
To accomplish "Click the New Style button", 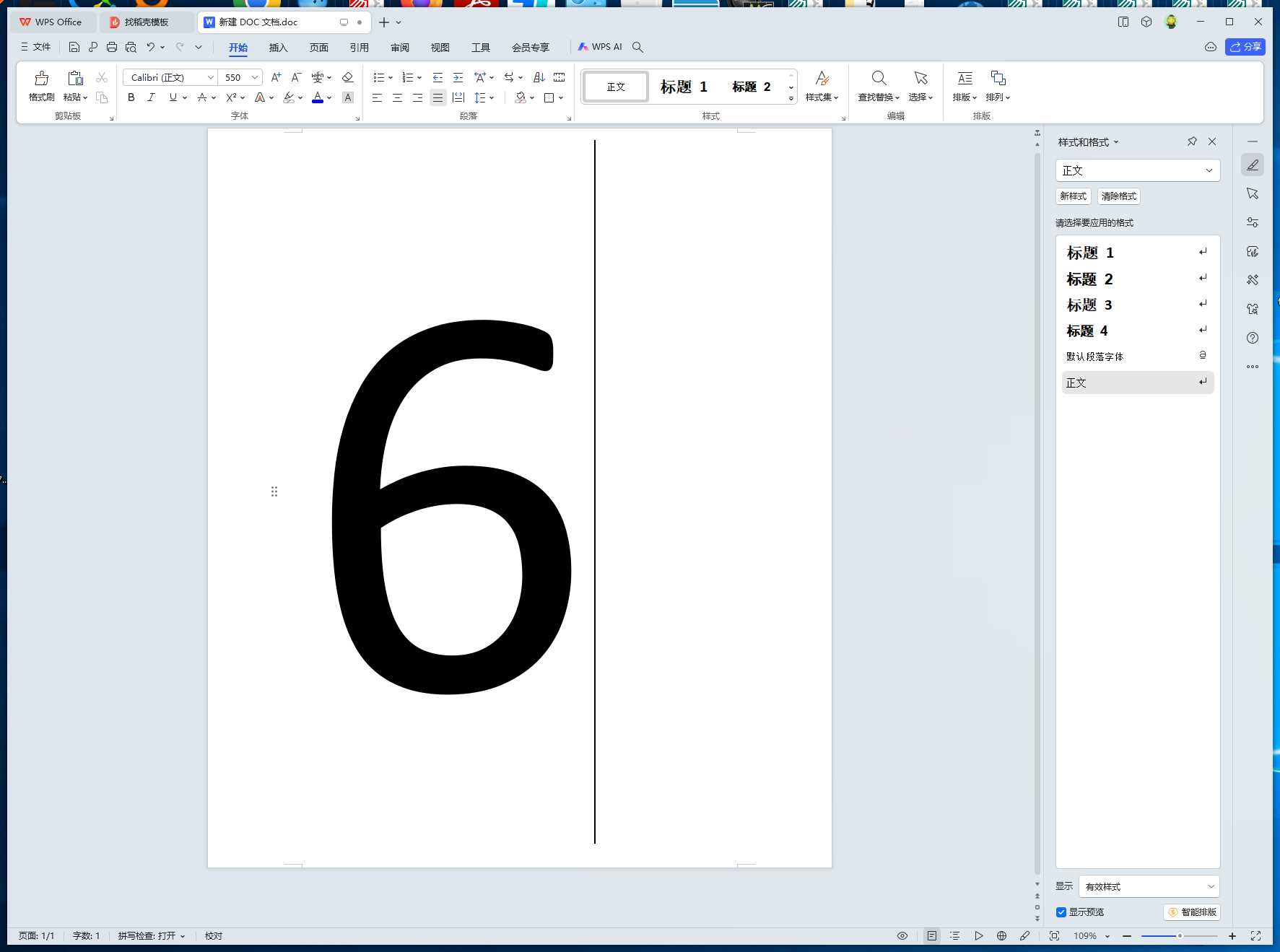I will point(1073,196).
